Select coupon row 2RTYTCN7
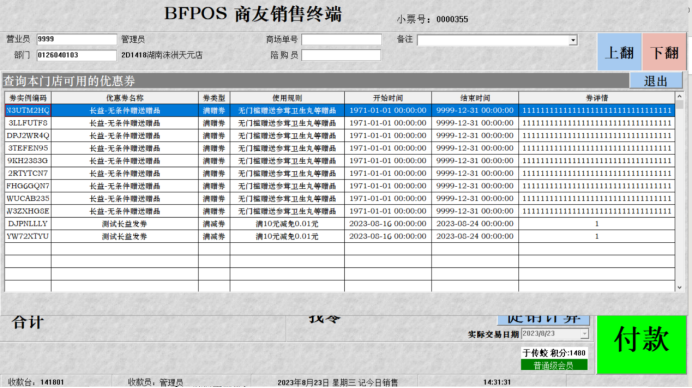Screen dimensions: 692x388 tap(339, 173)
